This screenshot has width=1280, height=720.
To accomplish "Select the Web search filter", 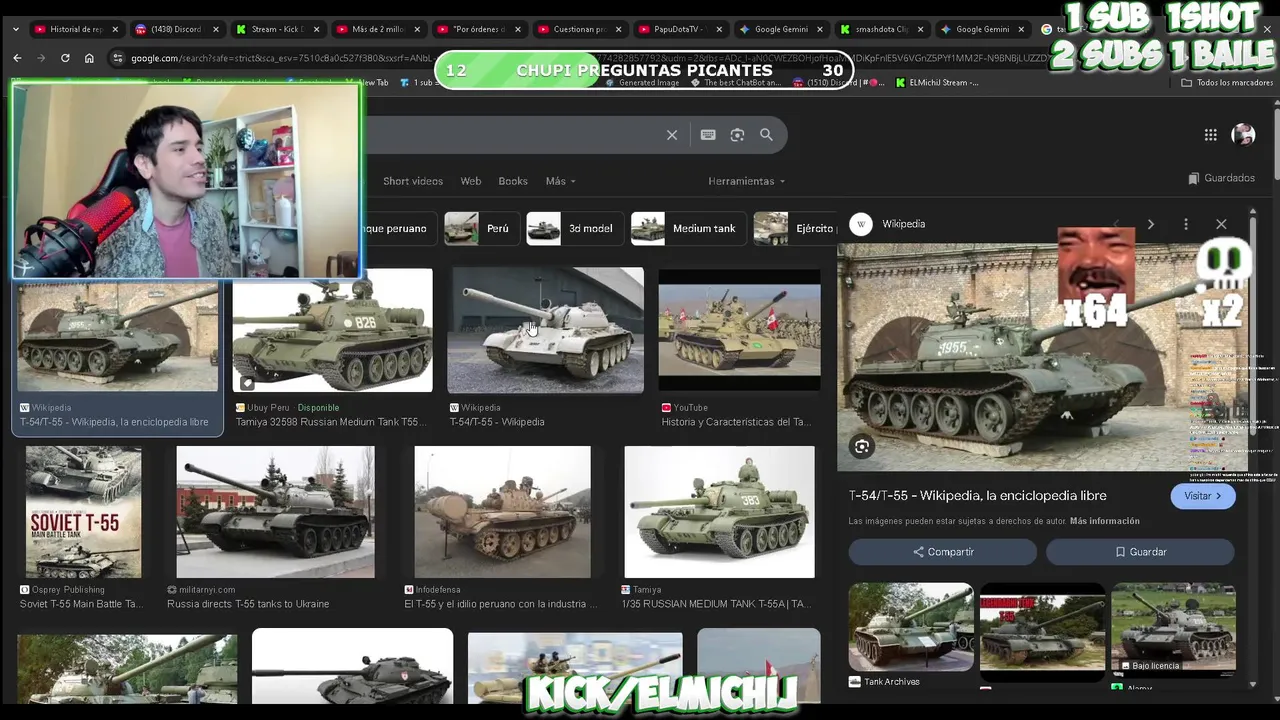I will pyautogui.click(x=471, y=181).
